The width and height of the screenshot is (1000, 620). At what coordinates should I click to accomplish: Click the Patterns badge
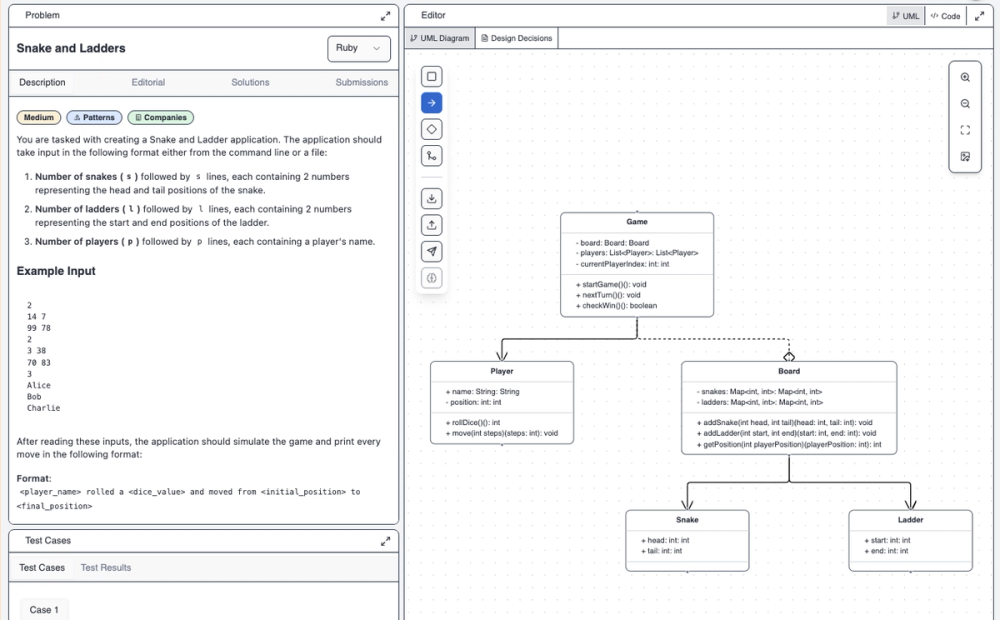point(94,117)
